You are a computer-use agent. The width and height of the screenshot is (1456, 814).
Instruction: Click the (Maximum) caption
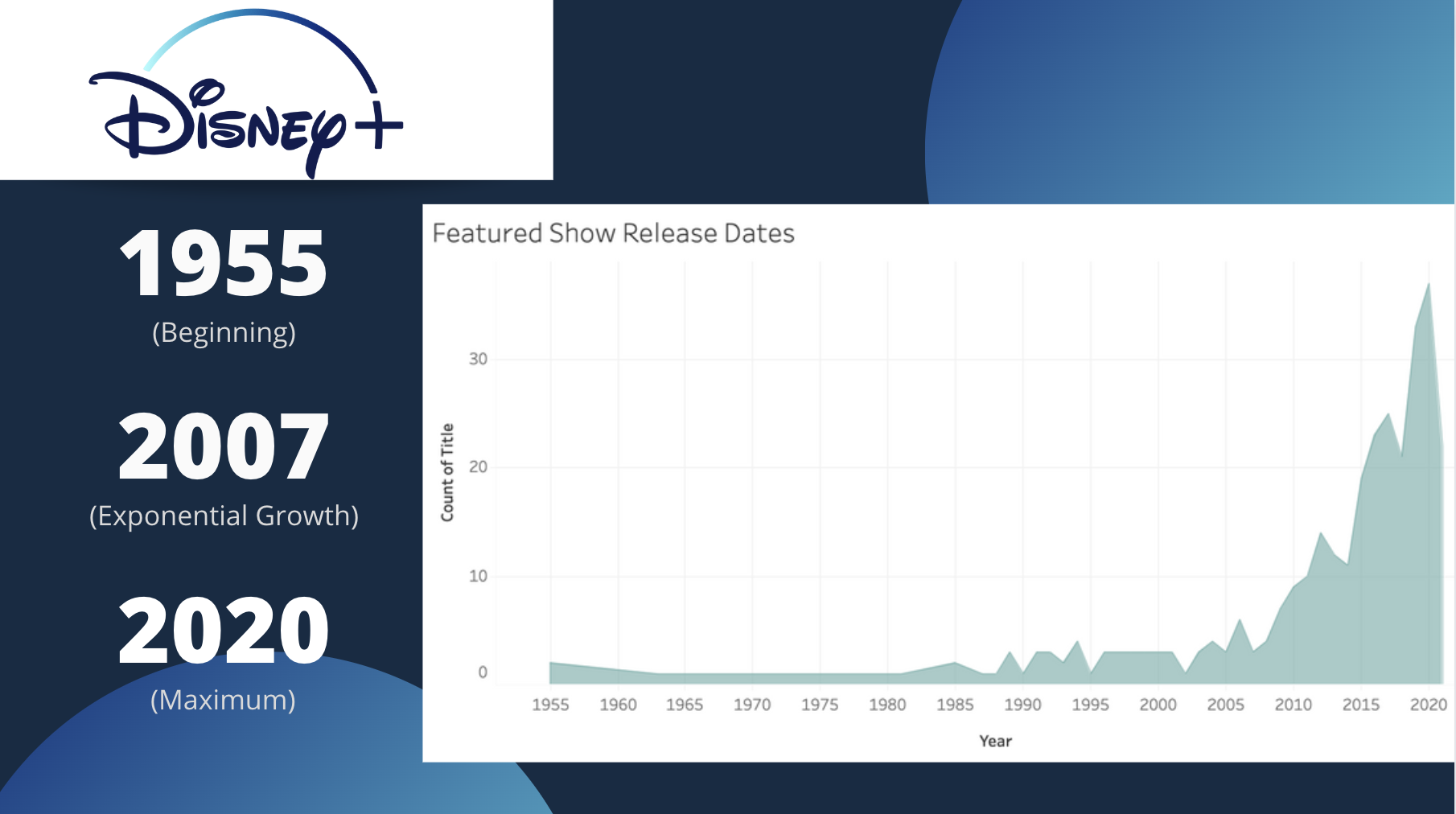click(x=224, y=700)
